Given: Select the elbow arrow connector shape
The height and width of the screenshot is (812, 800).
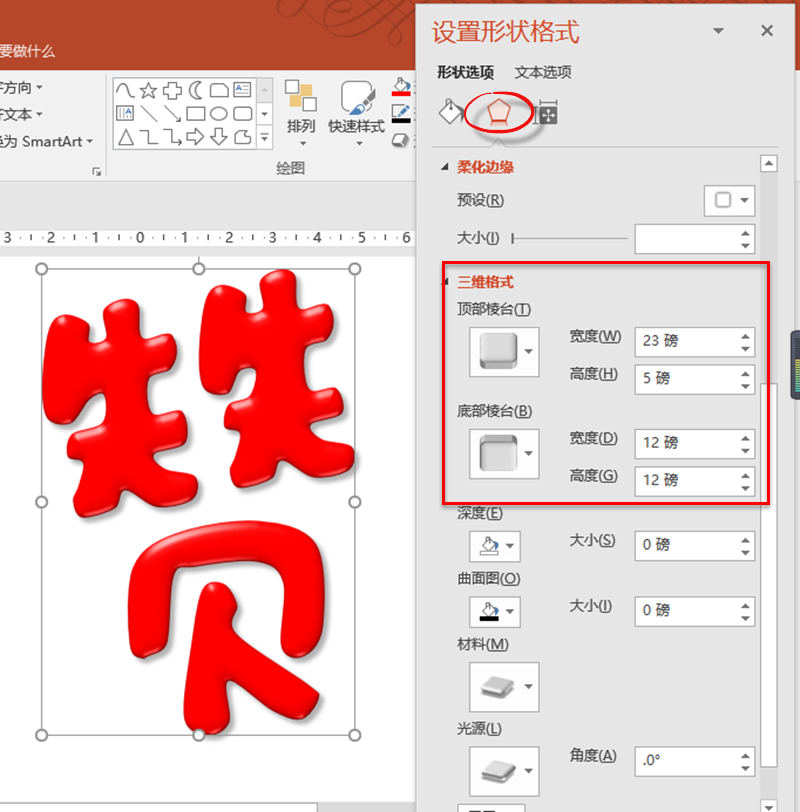Looking at the screenshot, I should [x=172, y=137].
